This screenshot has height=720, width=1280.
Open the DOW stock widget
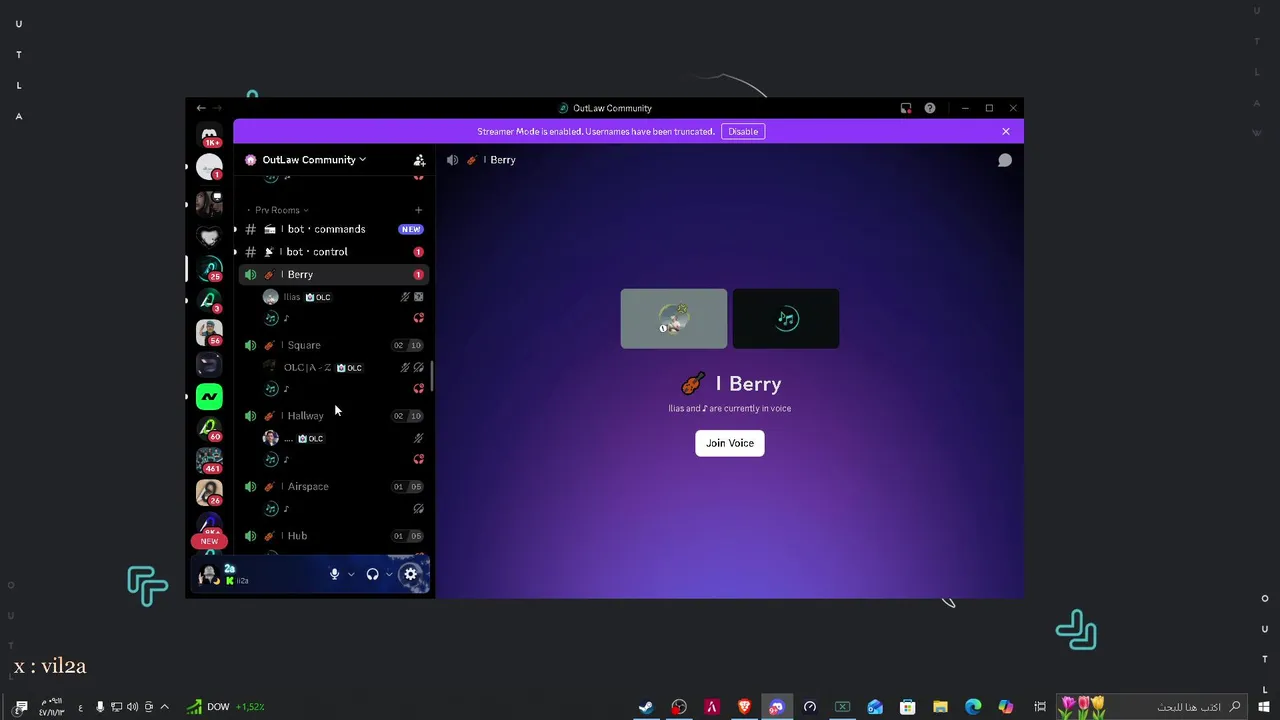pyautogui.click(x=226, y=707)
